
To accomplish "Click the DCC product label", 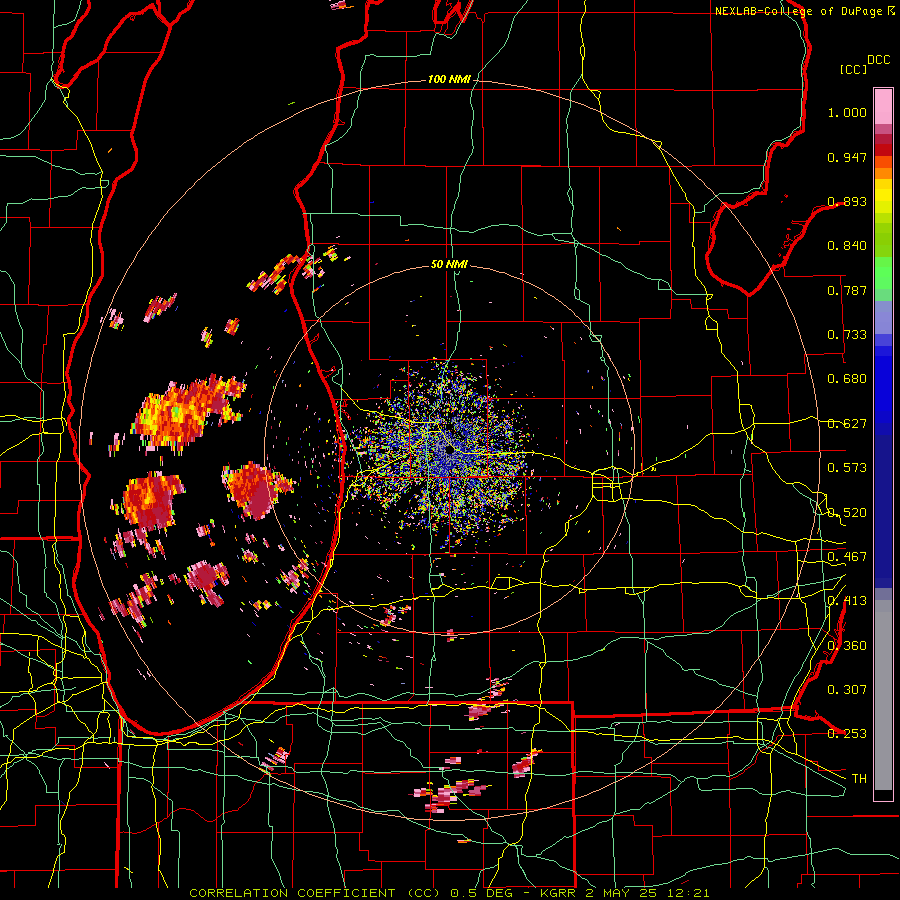I will coord(879,60).
